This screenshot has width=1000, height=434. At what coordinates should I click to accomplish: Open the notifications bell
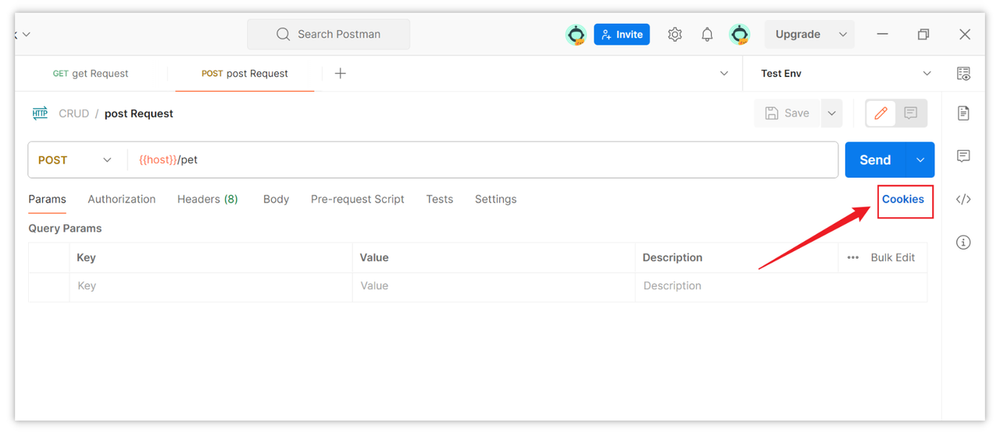[x=707, y=34]
